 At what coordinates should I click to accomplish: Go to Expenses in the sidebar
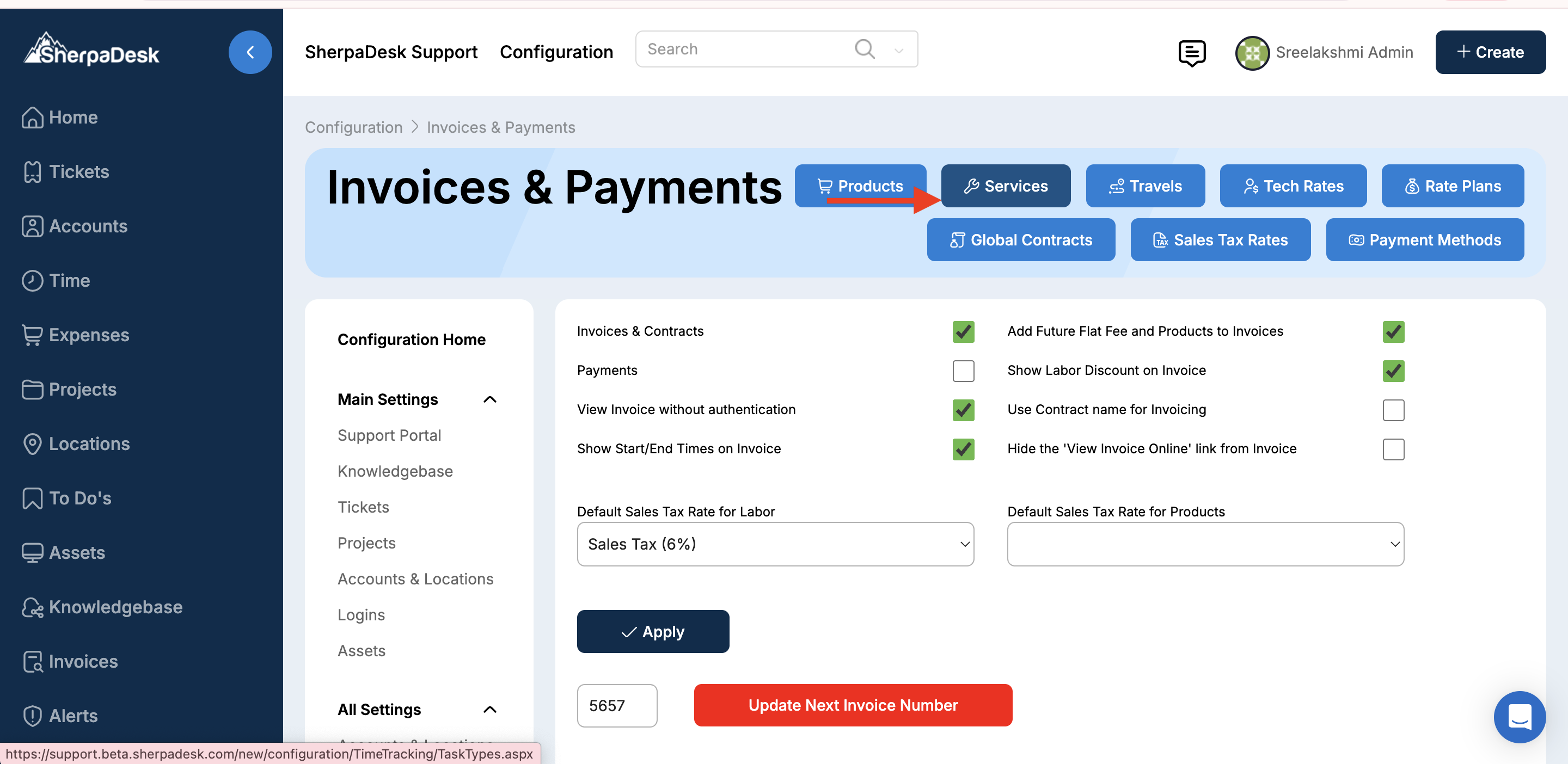[88, 335]
